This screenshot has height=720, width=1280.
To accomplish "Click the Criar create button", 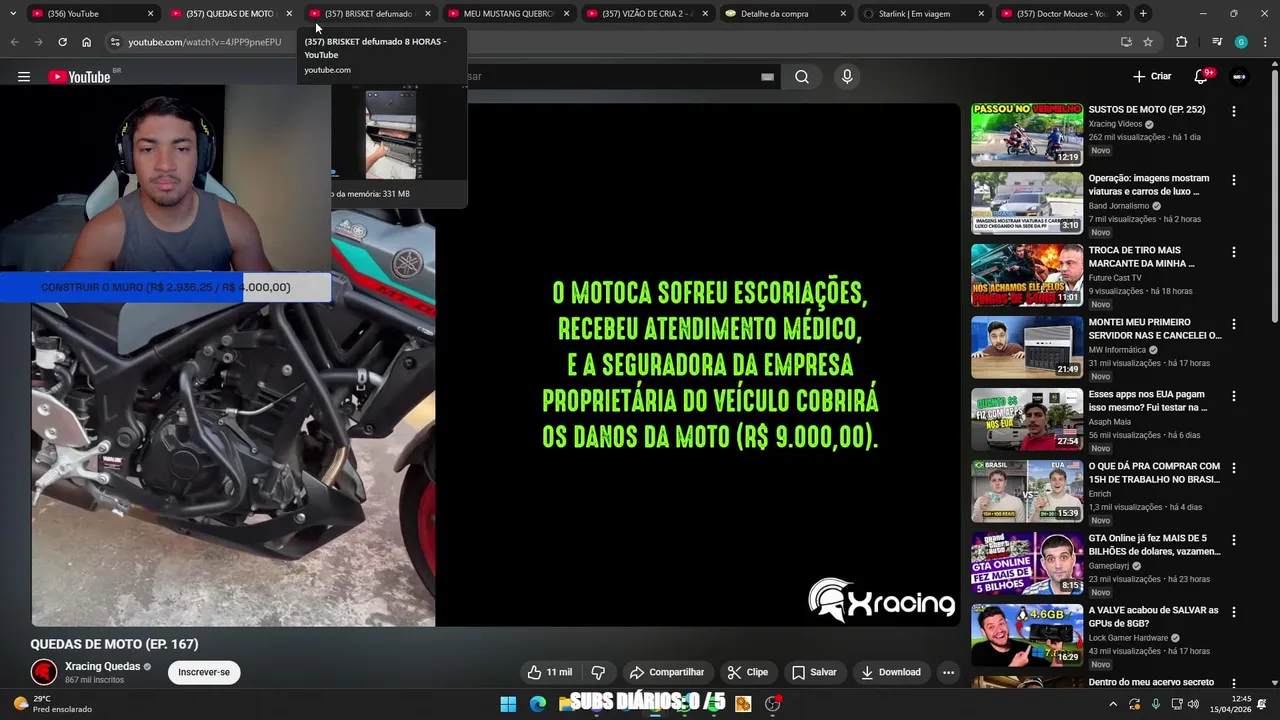I will point(1152,76).
